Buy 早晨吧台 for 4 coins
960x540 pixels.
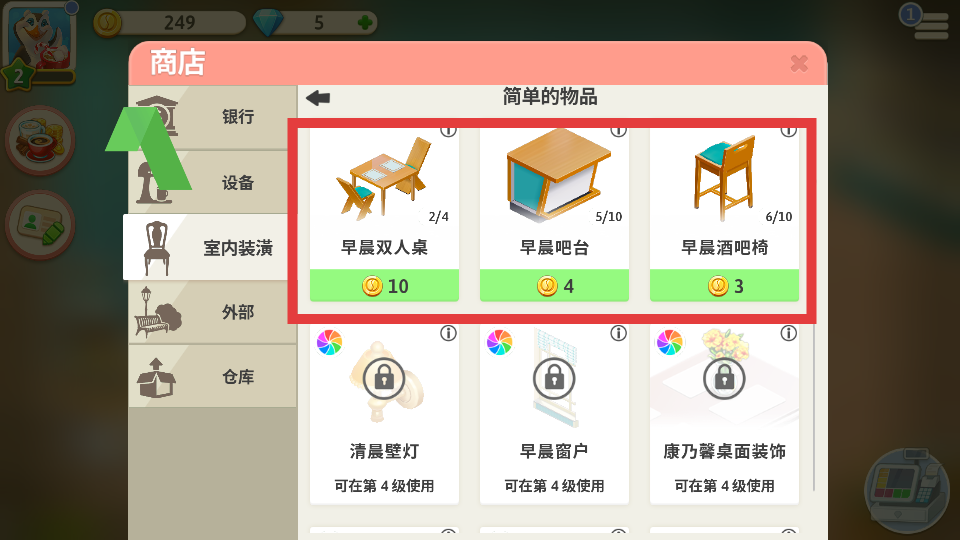tap(554, 285)
